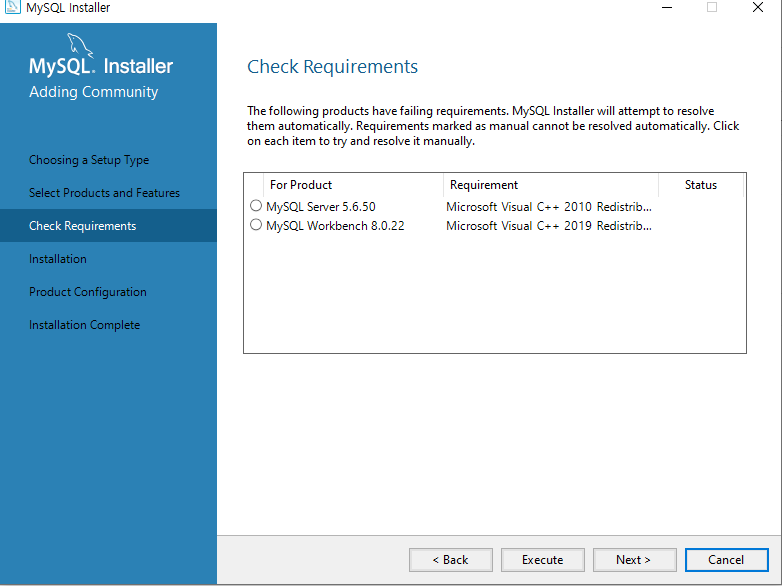Select the MySQL Server 5.6.50 radio button
782x586 pixels.
(256, 205)
